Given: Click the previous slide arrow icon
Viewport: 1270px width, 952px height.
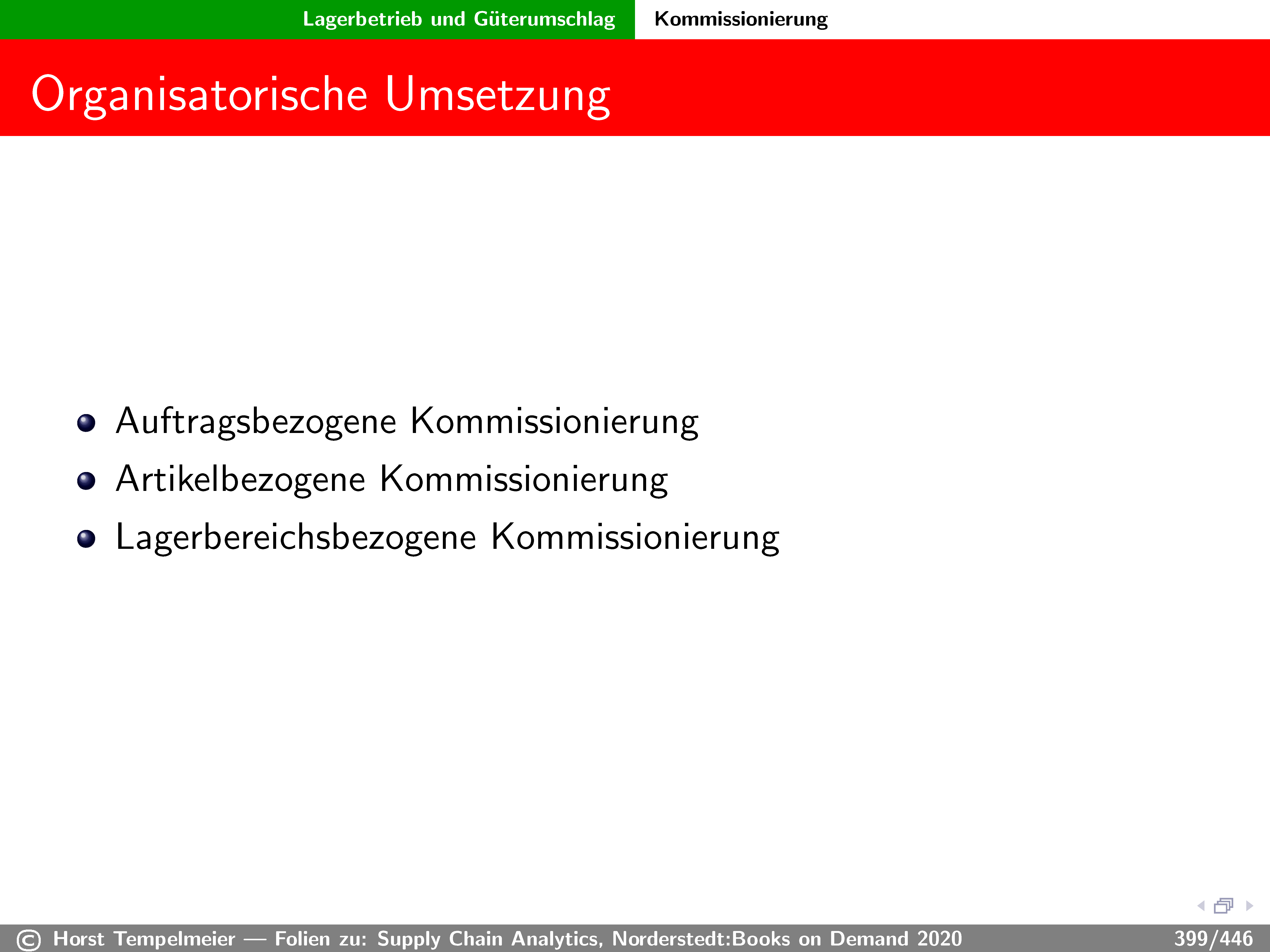Looking at the screenshot, I should pos(1200,906).
